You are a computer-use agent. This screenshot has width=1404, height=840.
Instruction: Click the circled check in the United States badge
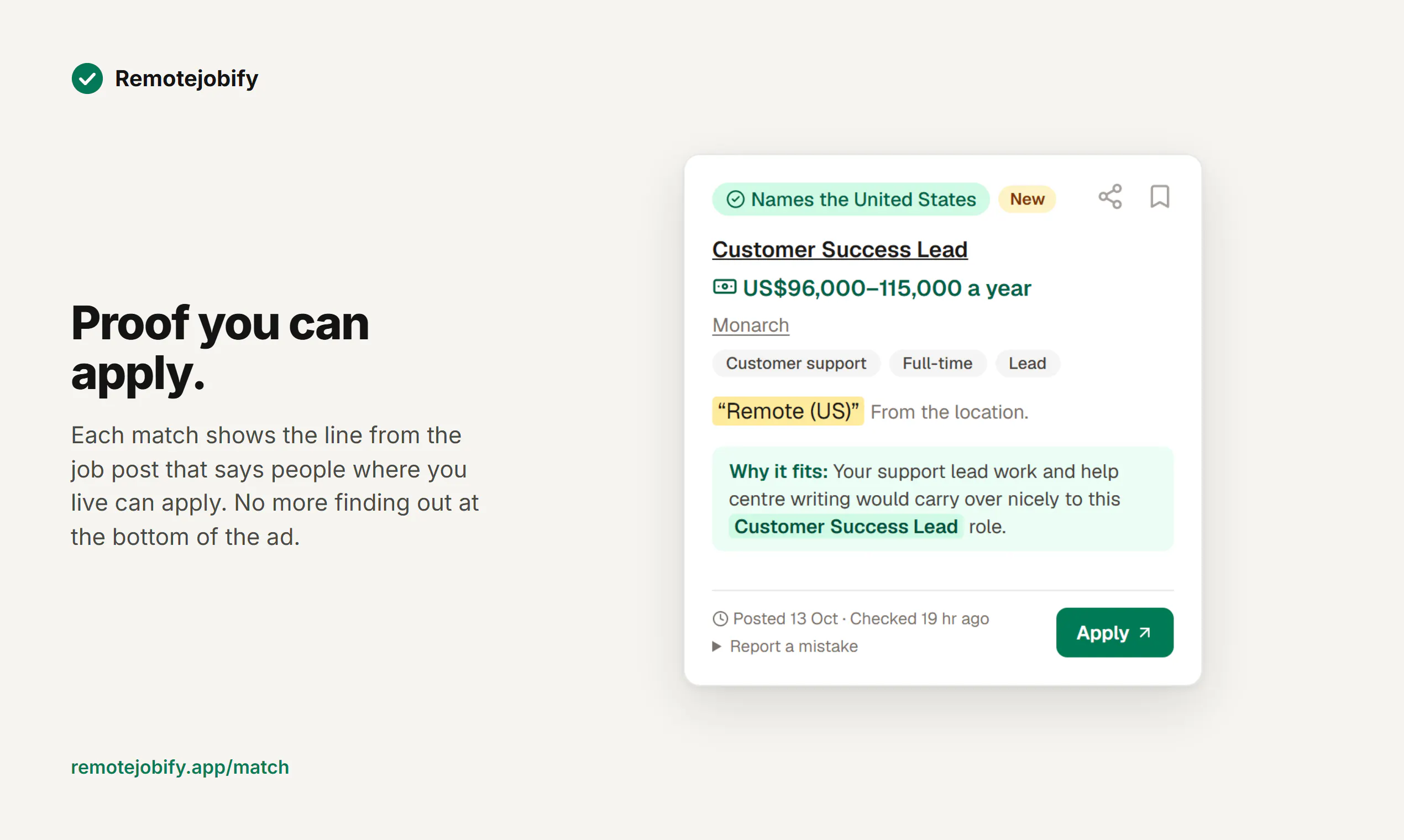point(735,200)
